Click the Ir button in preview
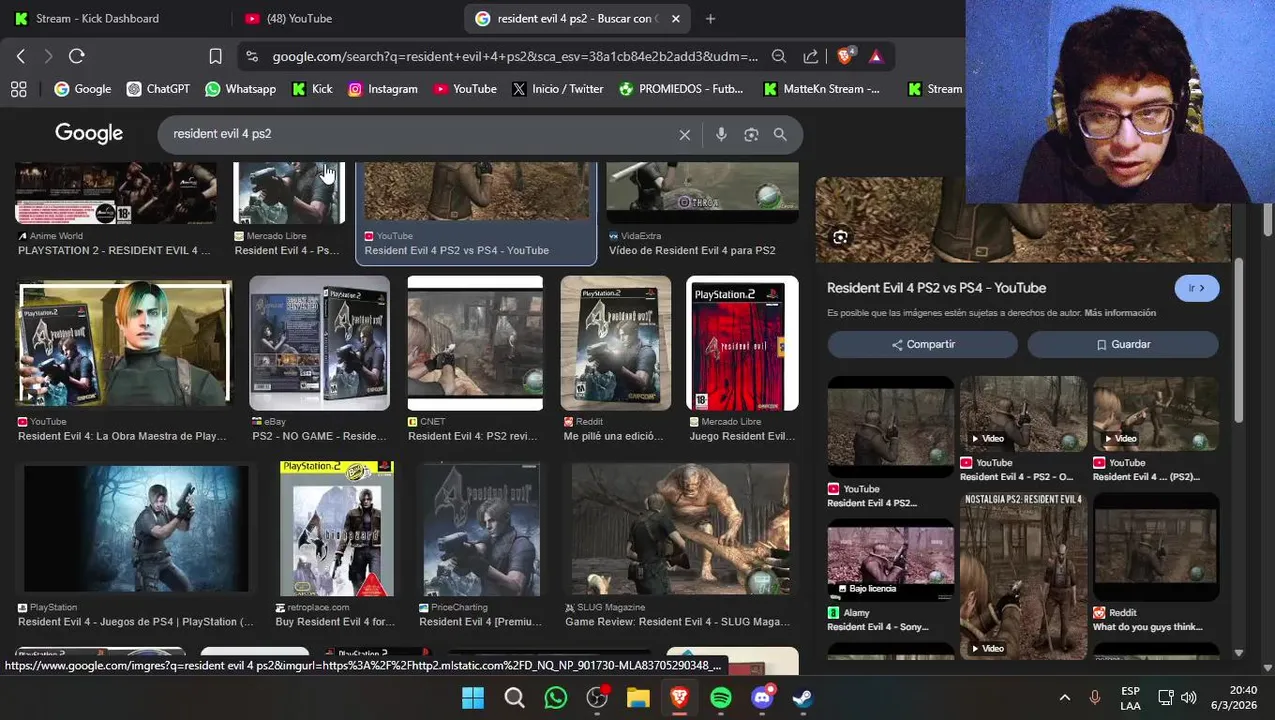Screen dimensions: 1275x720 click(x=1197, y=288)
